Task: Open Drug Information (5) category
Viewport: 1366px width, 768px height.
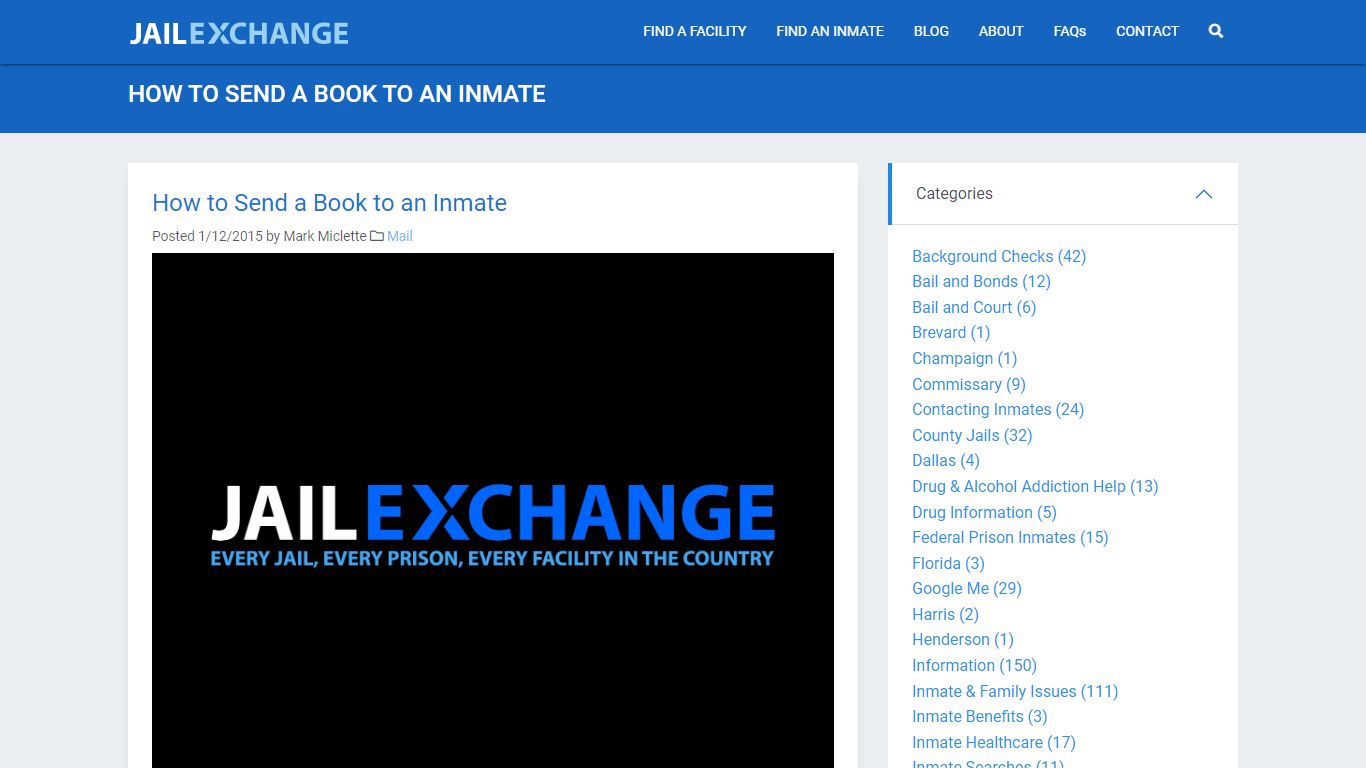Action: [984, 512]
